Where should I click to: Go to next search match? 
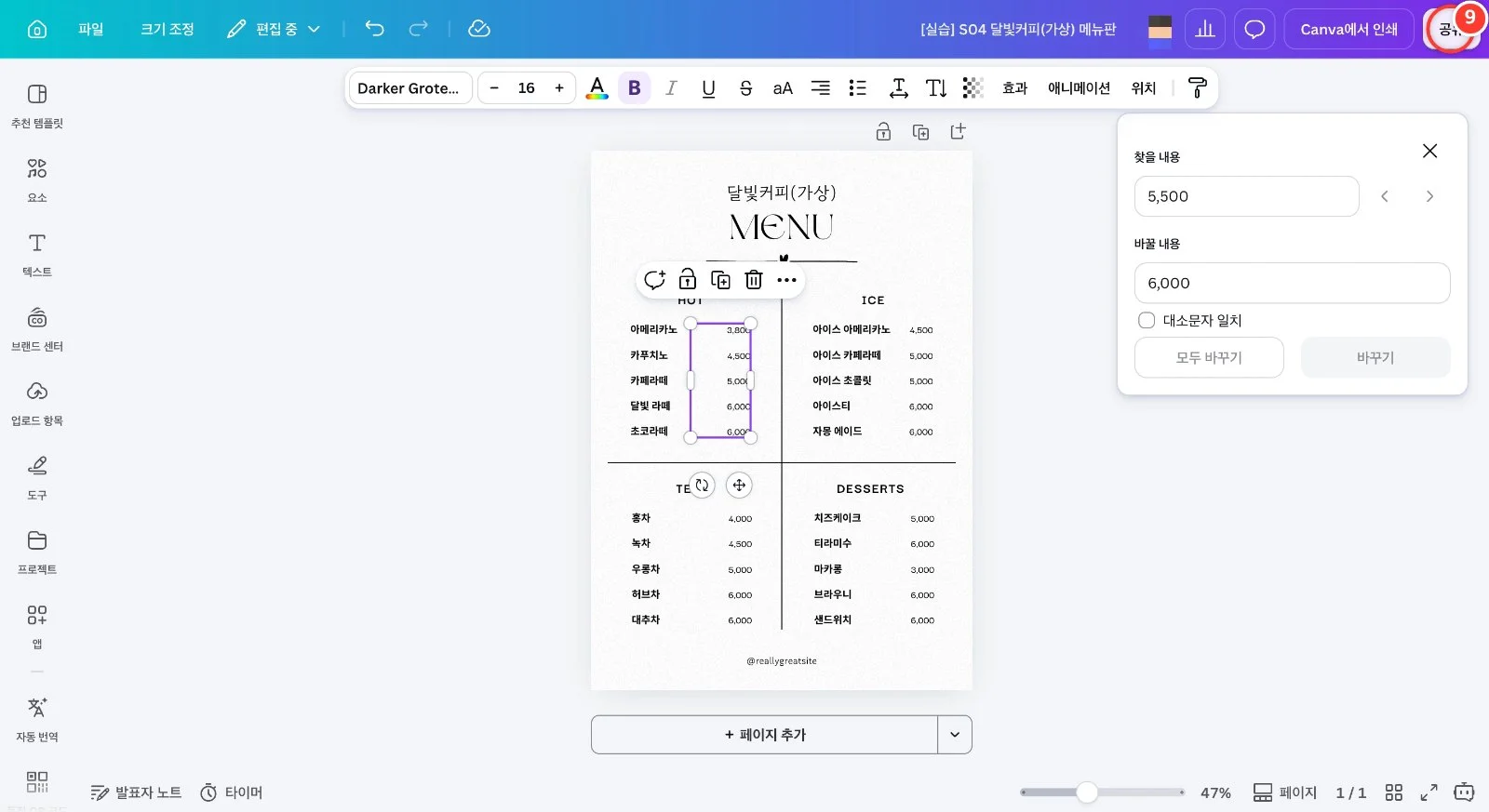click(1429, 196)
